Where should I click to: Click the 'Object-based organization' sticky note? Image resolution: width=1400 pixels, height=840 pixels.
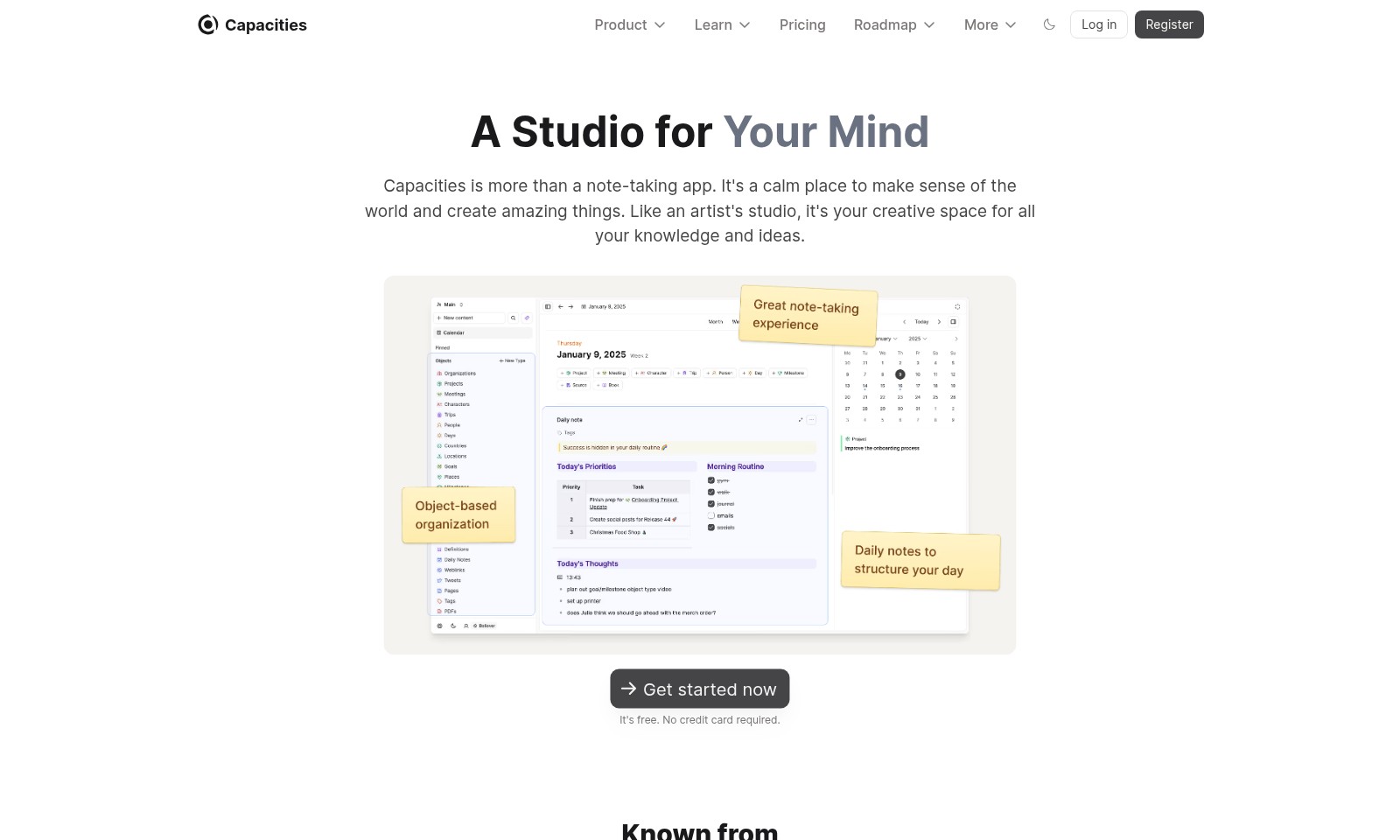(x=458, y=514)
